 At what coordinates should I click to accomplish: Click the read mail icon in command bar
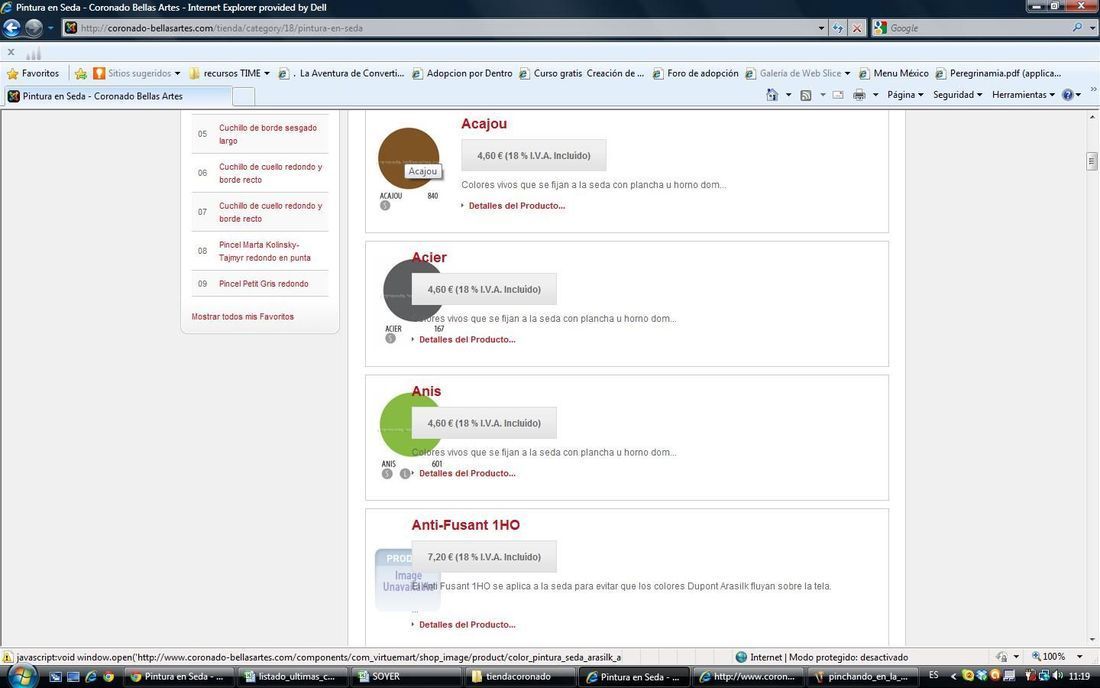tap(838, 95)
